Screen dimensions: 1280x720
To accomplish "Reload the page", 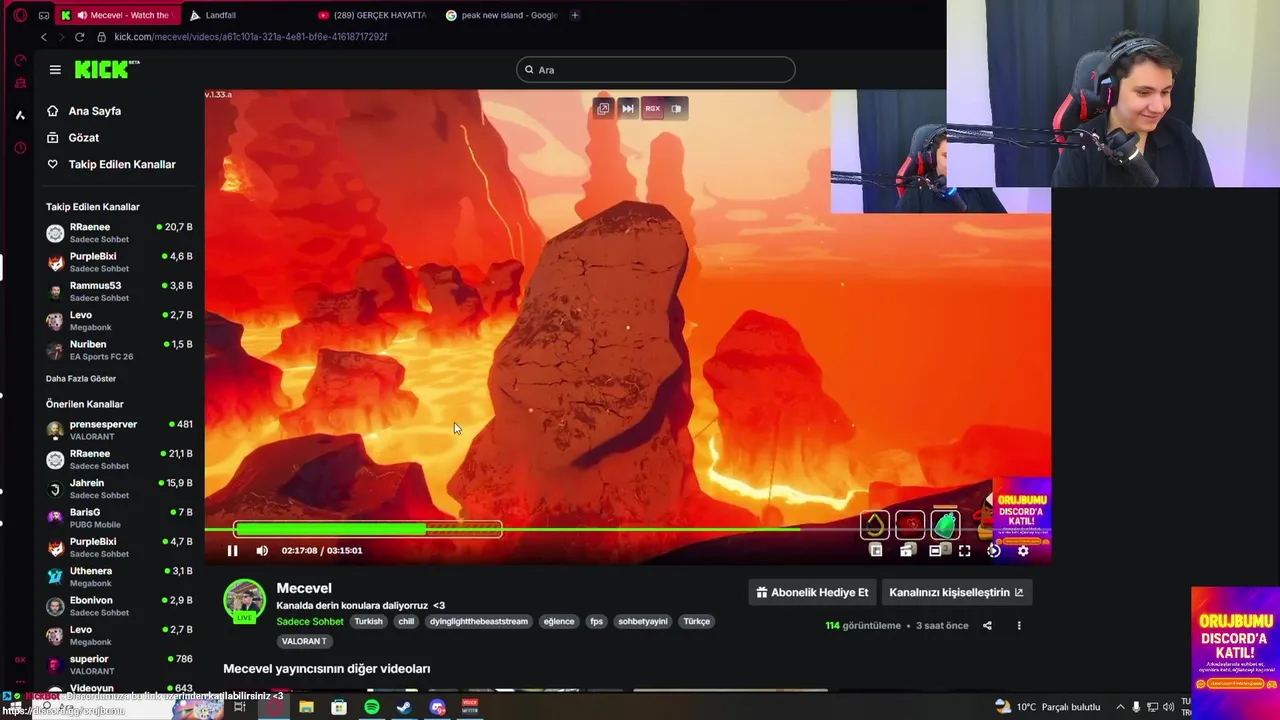I will click(79, 37).
